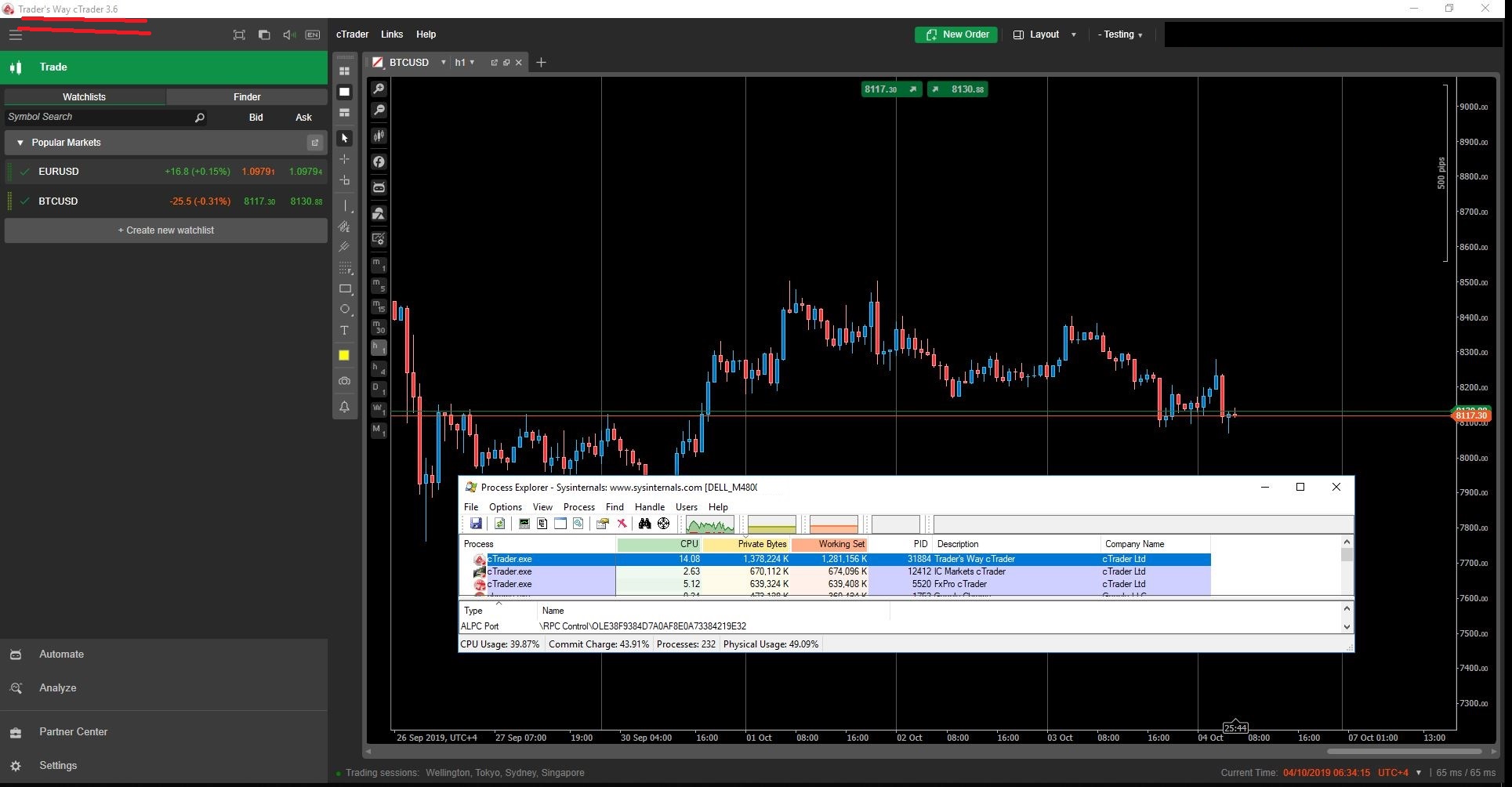This screenshot has width=1512, height=787.
Task: Click the binoculars Find icon in Process Explorer
Action: 644,524
